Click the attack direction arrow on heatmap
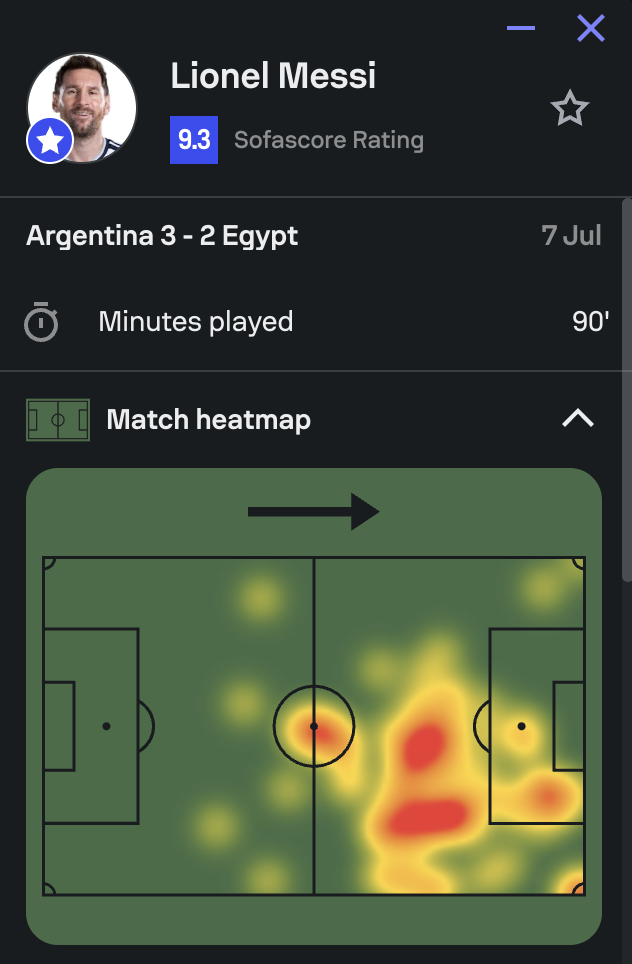The width and height of the screenshot is (632, 964). pyautogui.click(x=314, y=512)
